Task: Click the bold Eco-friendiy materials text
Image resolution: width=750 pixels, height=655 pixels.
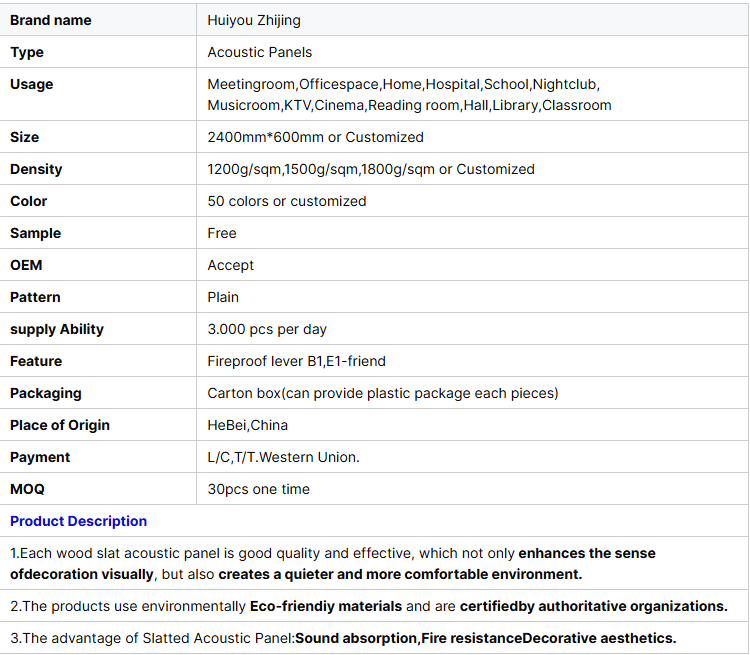Action: coord(326,606)
